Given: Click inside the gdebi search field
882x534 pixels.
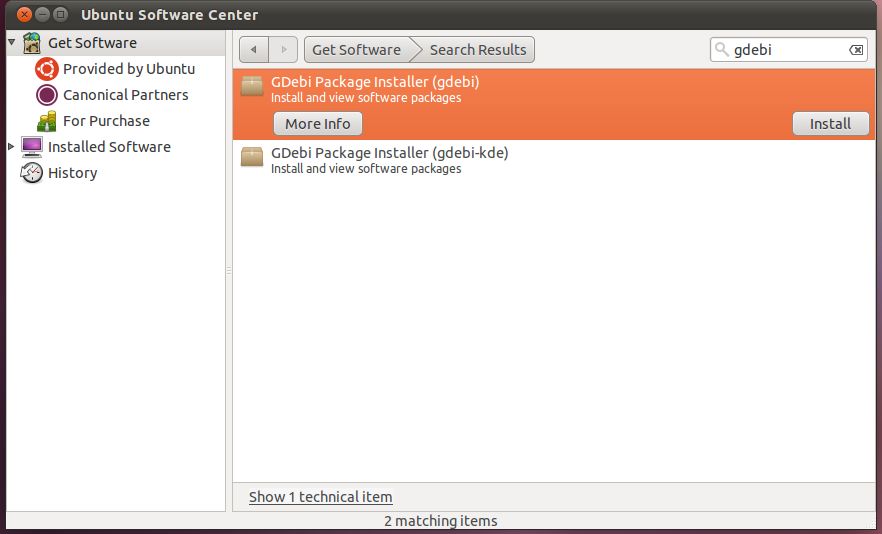Looking at the screenshot, I should [x=788, y=50].
